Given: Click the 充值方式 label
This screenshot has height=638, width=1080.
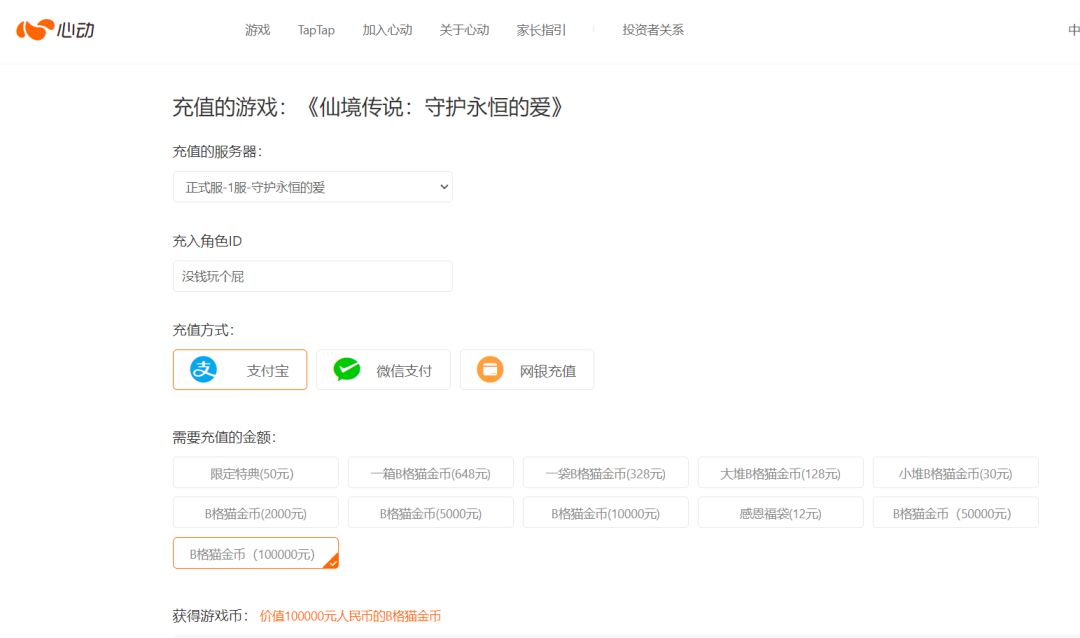Looking at the screenshot, I should point(203,330).
